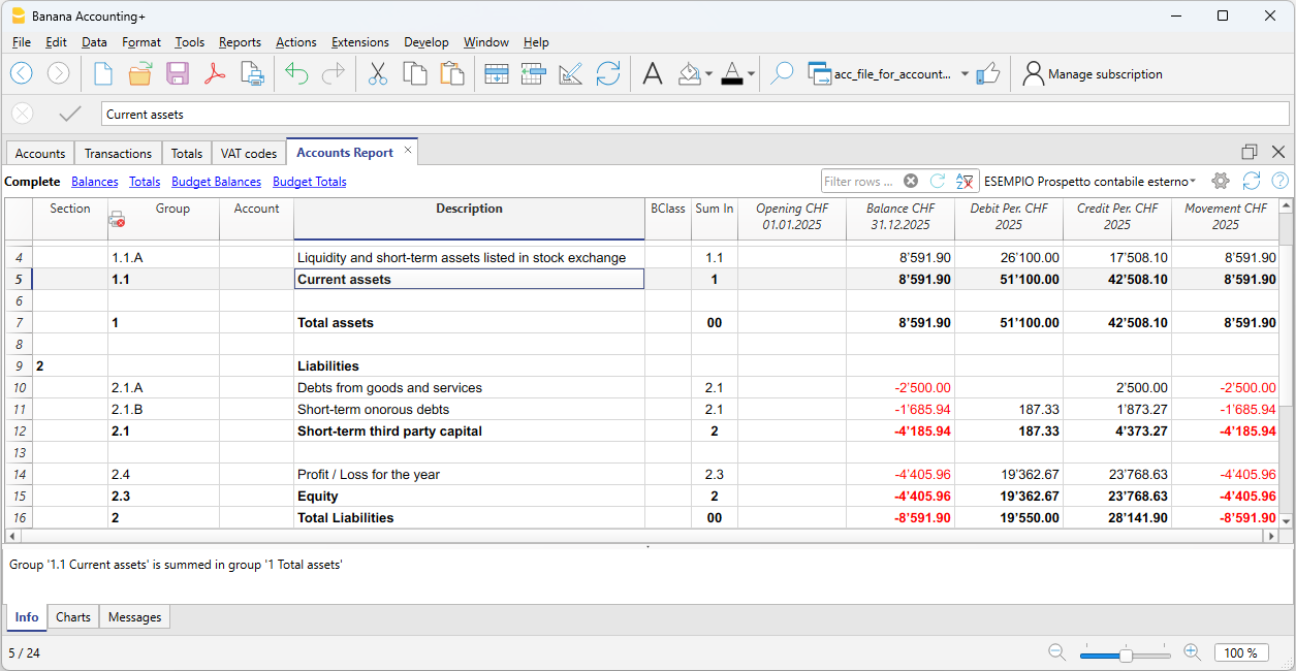
Task: Open the ESEMPIO Prospetto contabile esterno dropdown
Action: click(1090, 181)
